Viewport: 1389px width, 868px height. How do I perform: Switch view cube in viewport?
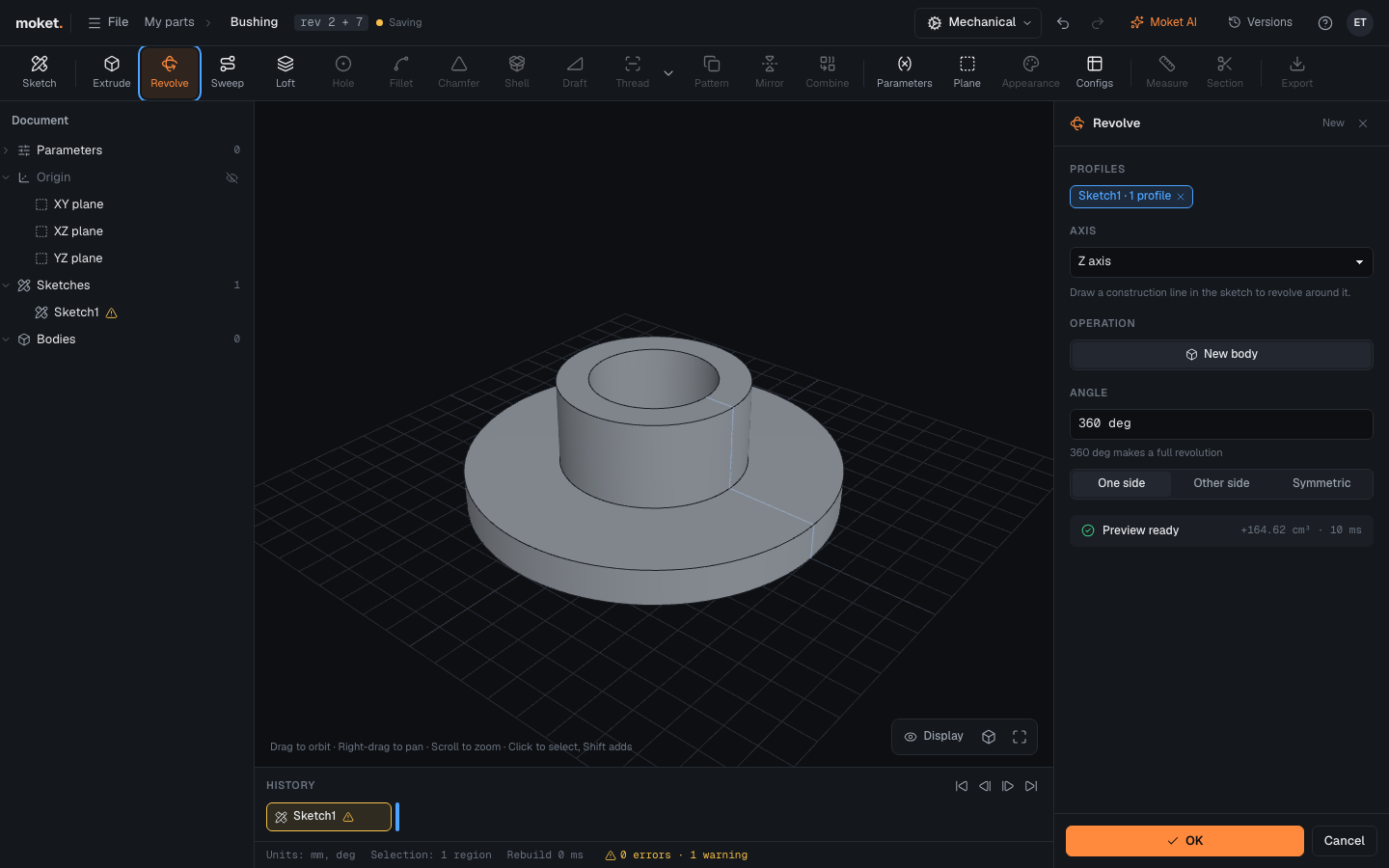(989, 737)
